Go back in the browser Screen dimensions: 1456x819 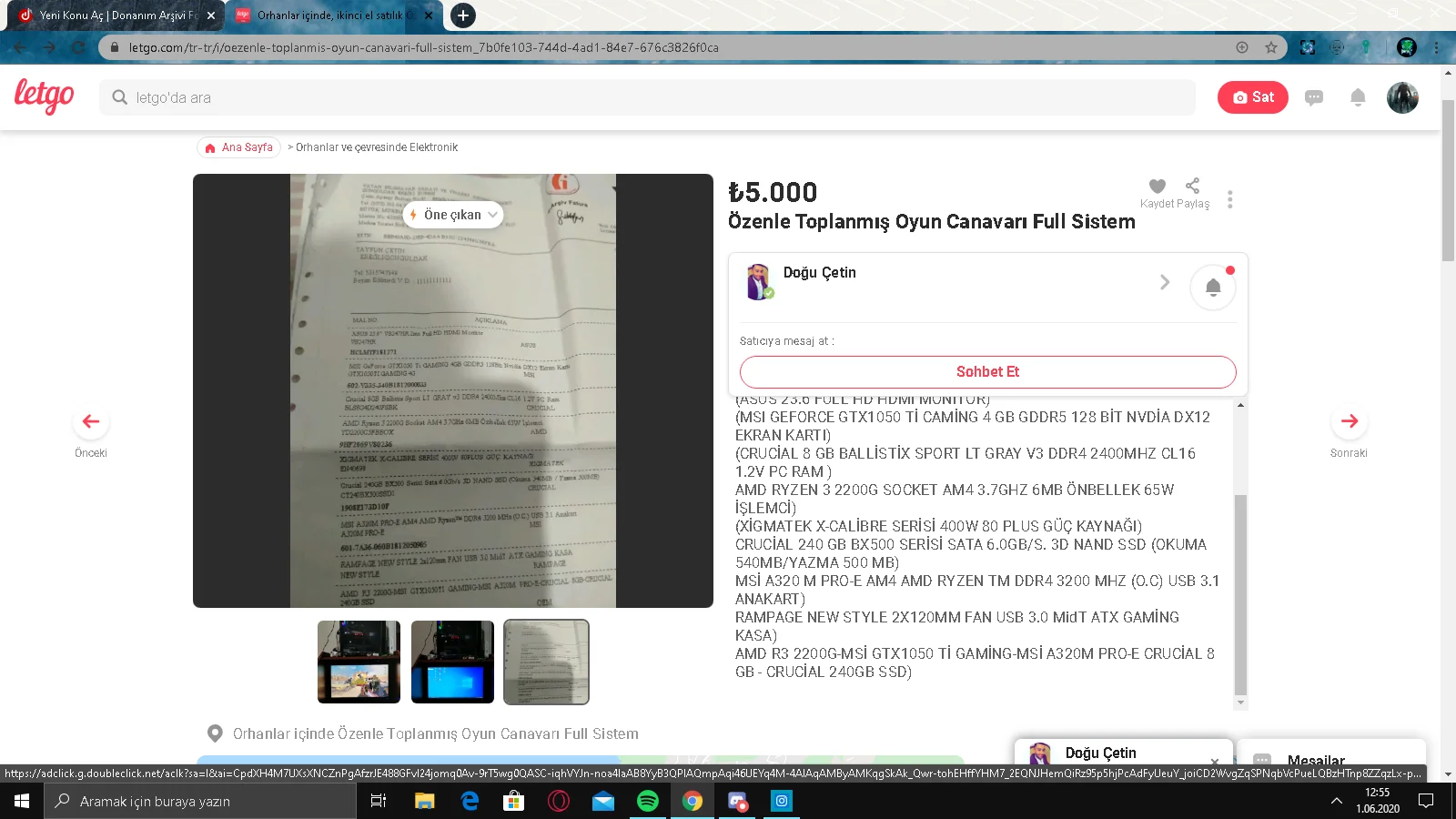coord(20,47)
